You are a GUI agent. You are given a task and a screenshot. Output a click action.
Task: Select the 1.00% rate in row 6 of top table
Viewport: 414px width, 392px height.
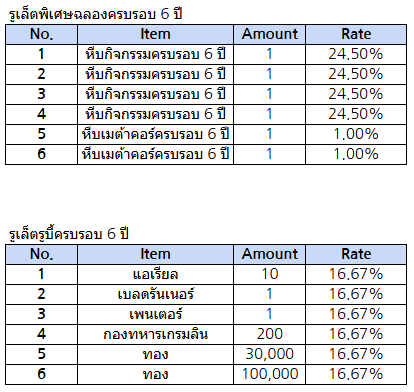(x=356, y=154)
